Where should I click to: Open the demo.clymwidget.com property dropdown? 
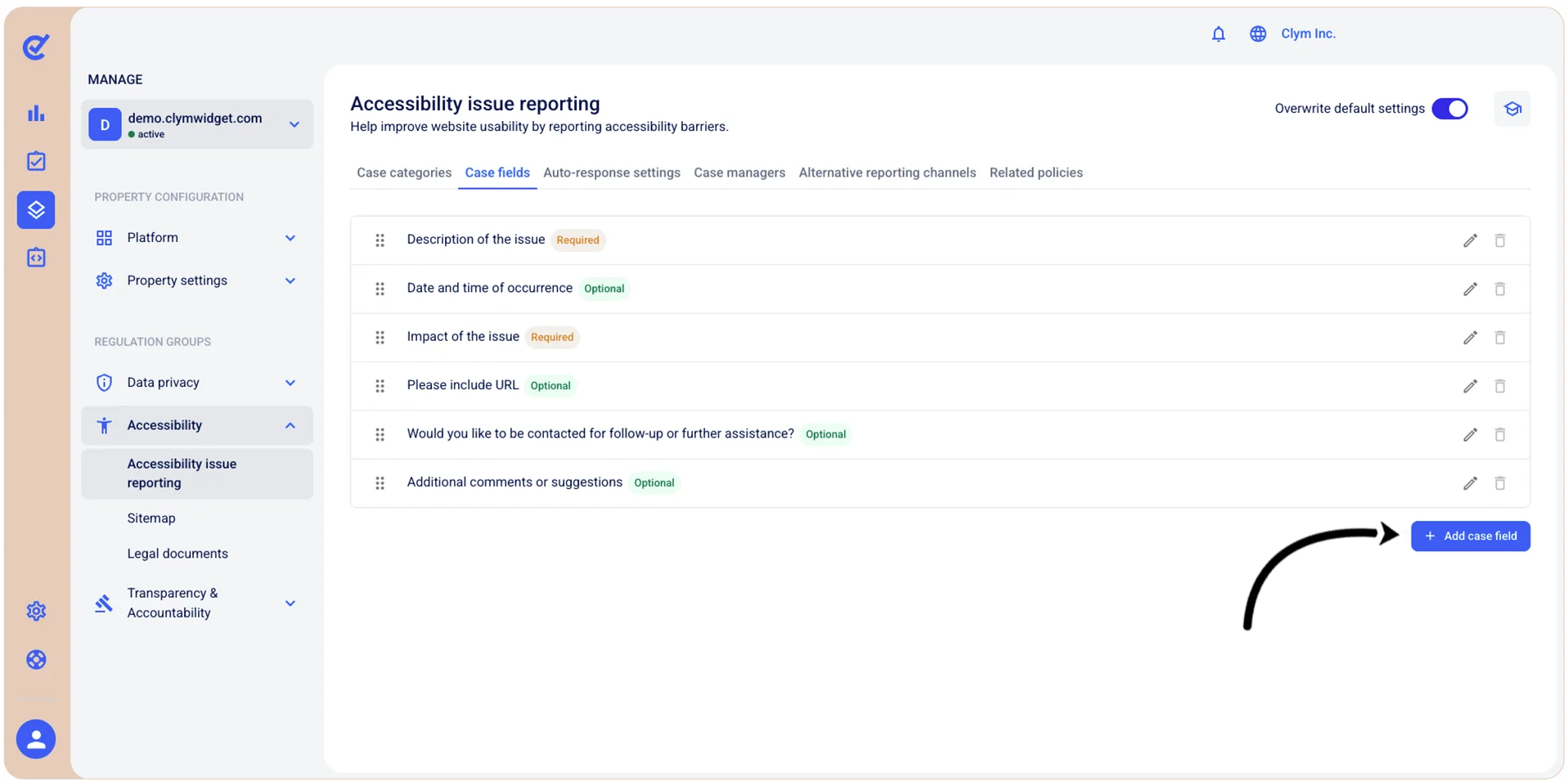196,124
